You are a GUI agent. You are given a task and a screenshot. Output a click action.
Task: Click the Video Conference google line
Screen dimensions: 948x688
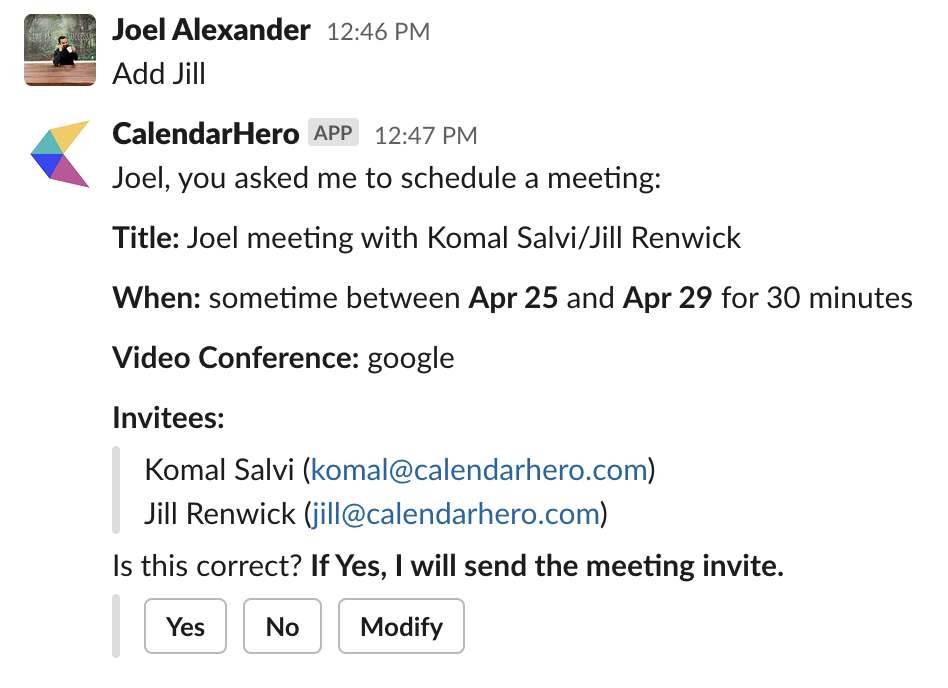[283, 358]
